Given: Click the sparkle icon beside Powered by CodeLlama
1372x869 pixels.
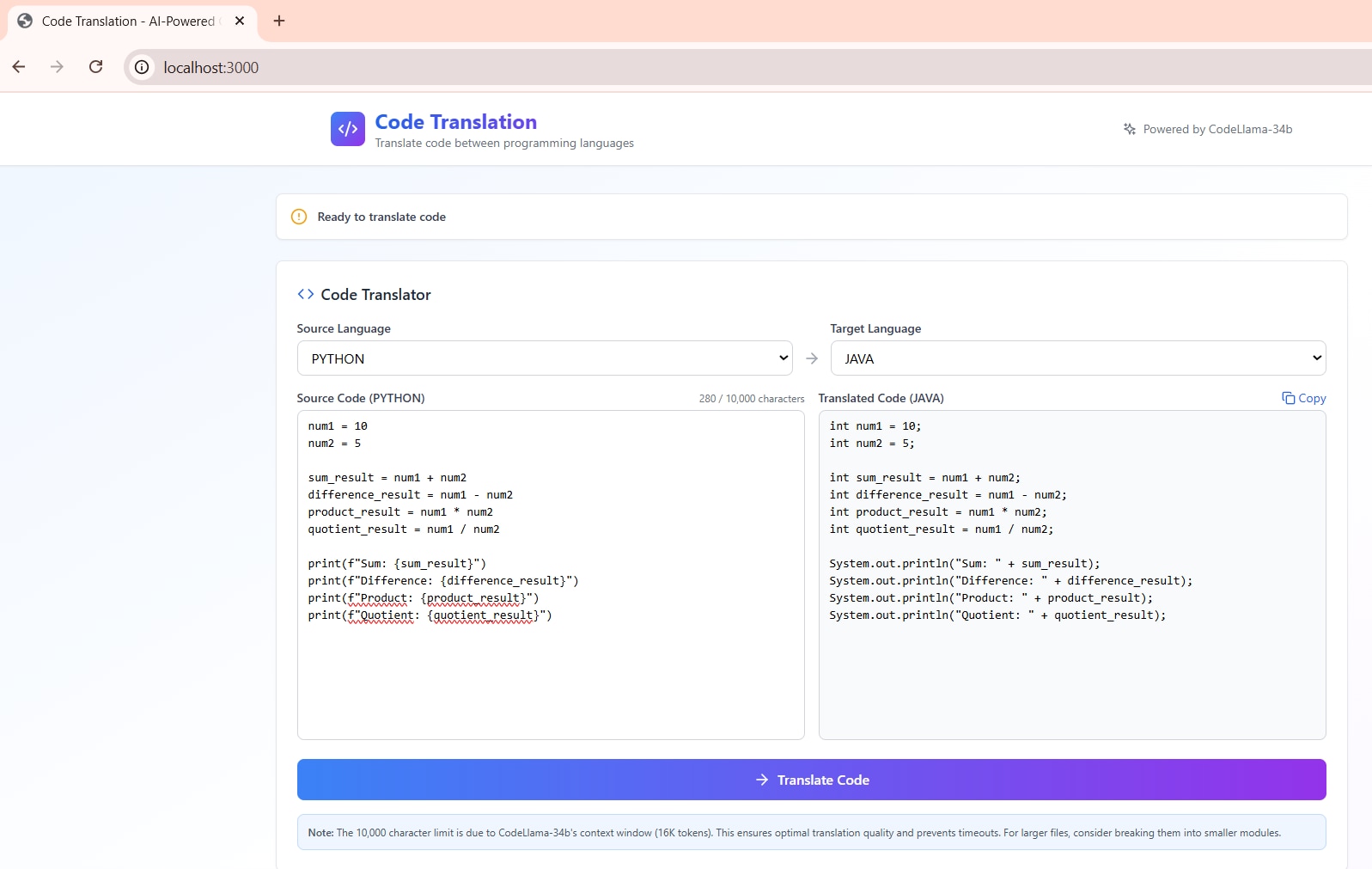Looking at the screenshot, I should pyautogui.click(x=1130, y=129).
